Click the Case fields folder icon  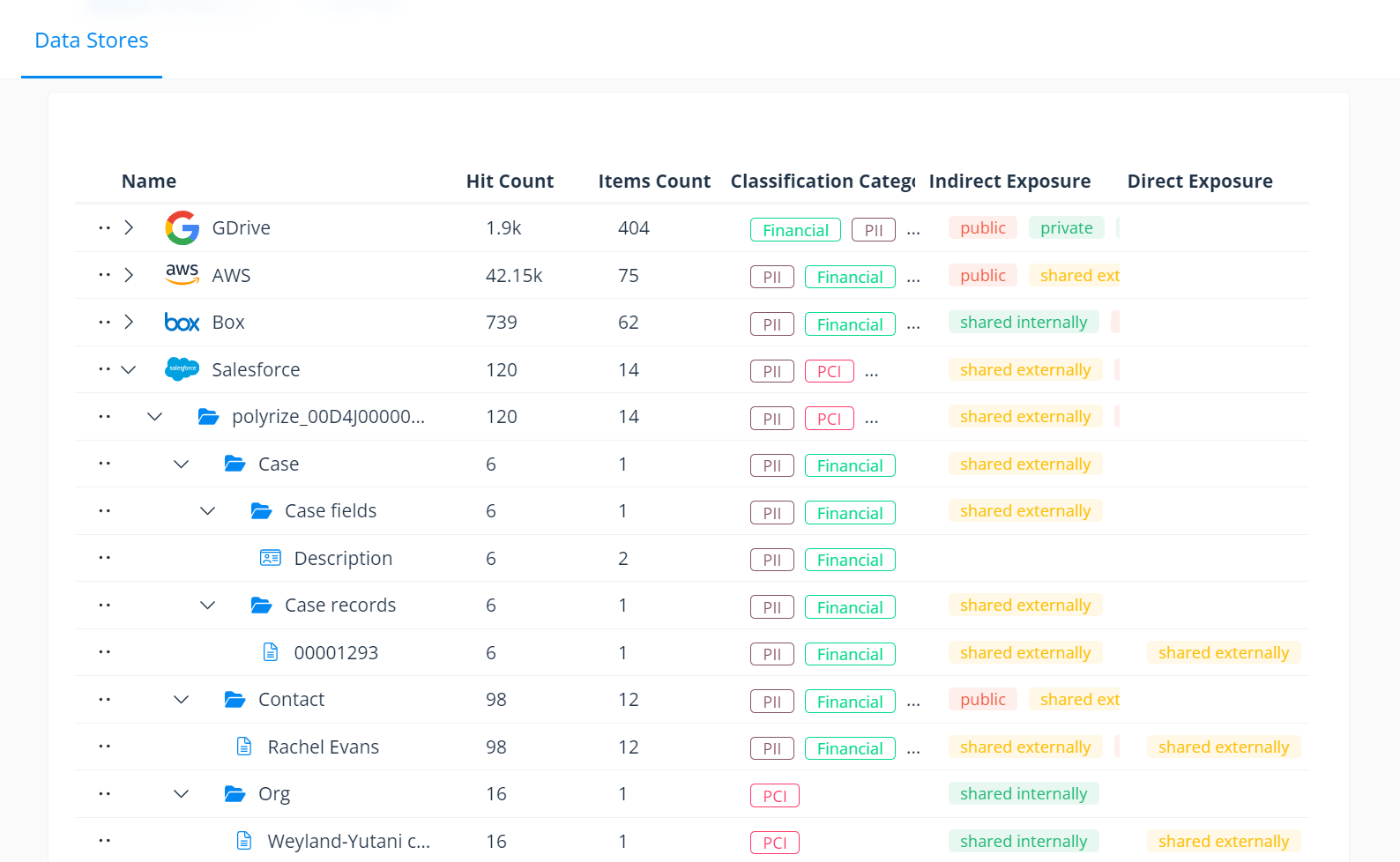tap(261, 511)
